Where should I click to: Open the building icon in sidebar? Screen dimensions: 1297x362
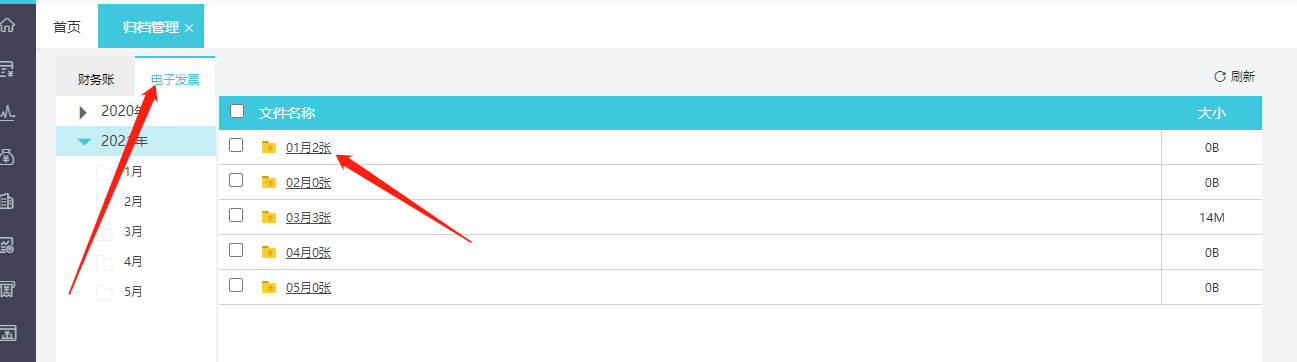pyautogui.click(x=8, y=201)
